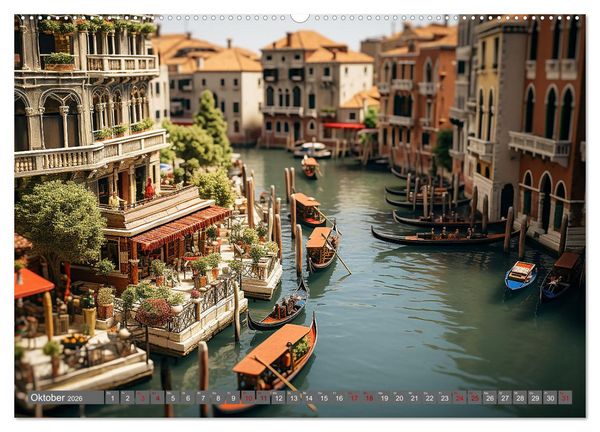Click day 22 in the date row
This screenshot has height=432, width=600.
(430, 398)
